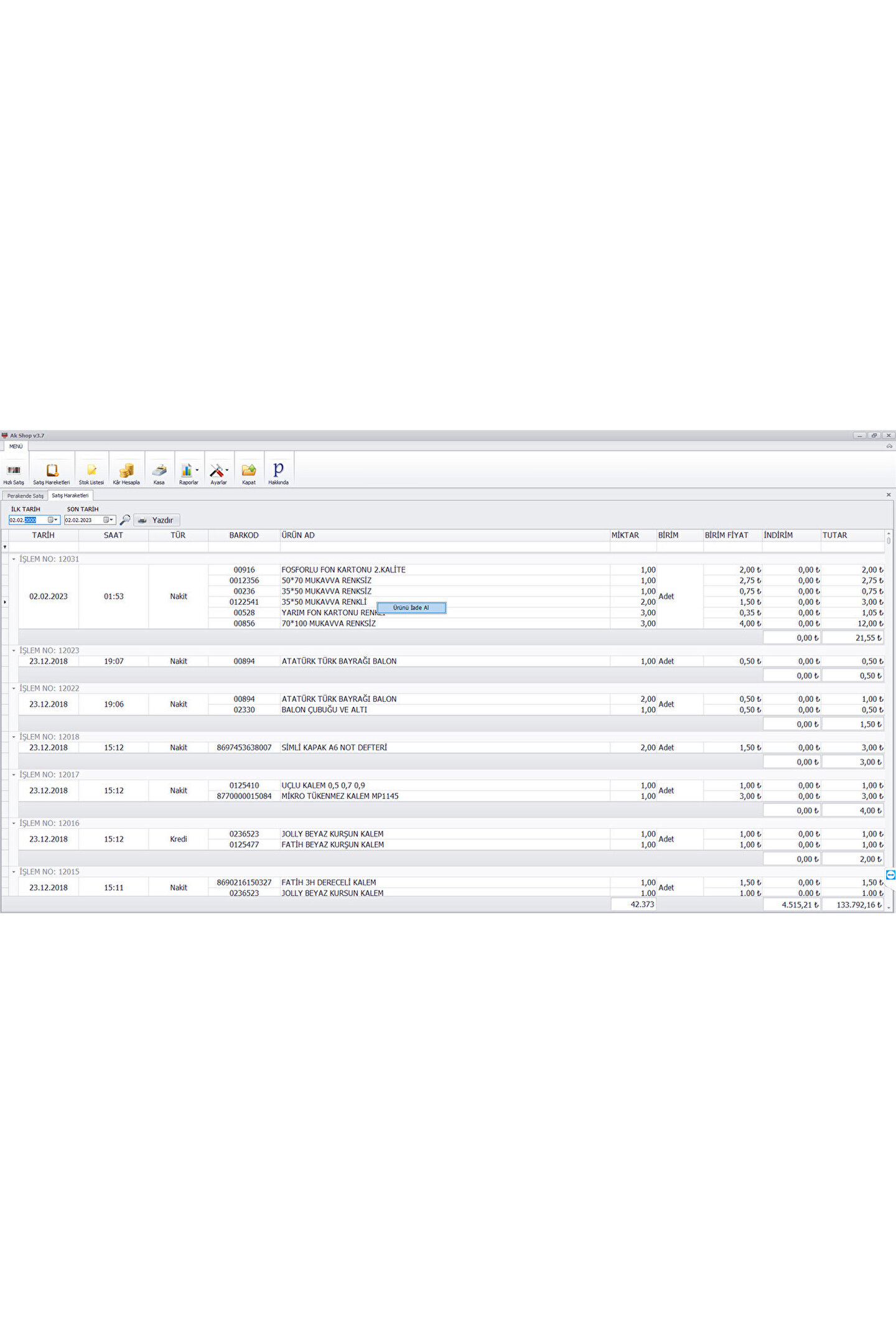The height and width of the screenshot is (1344, 896).
Task: Open the Hakkında about icon
Action: pos(278,470)
